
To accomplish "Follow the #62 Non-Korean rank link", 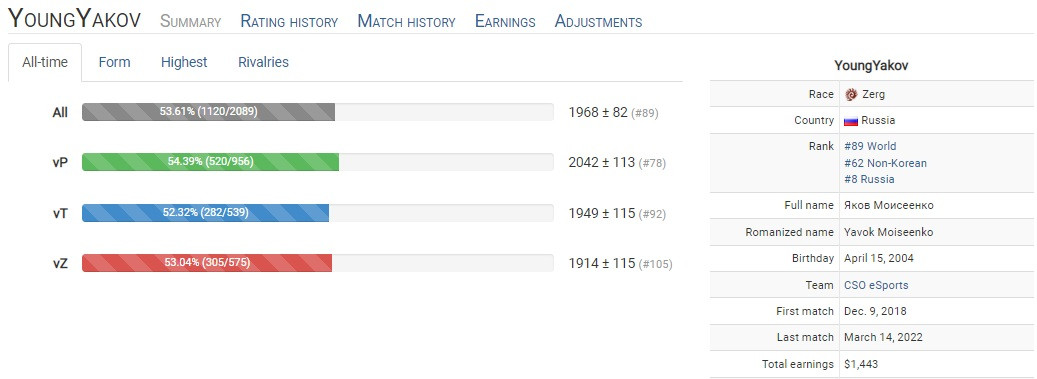I will coord(886,163).
